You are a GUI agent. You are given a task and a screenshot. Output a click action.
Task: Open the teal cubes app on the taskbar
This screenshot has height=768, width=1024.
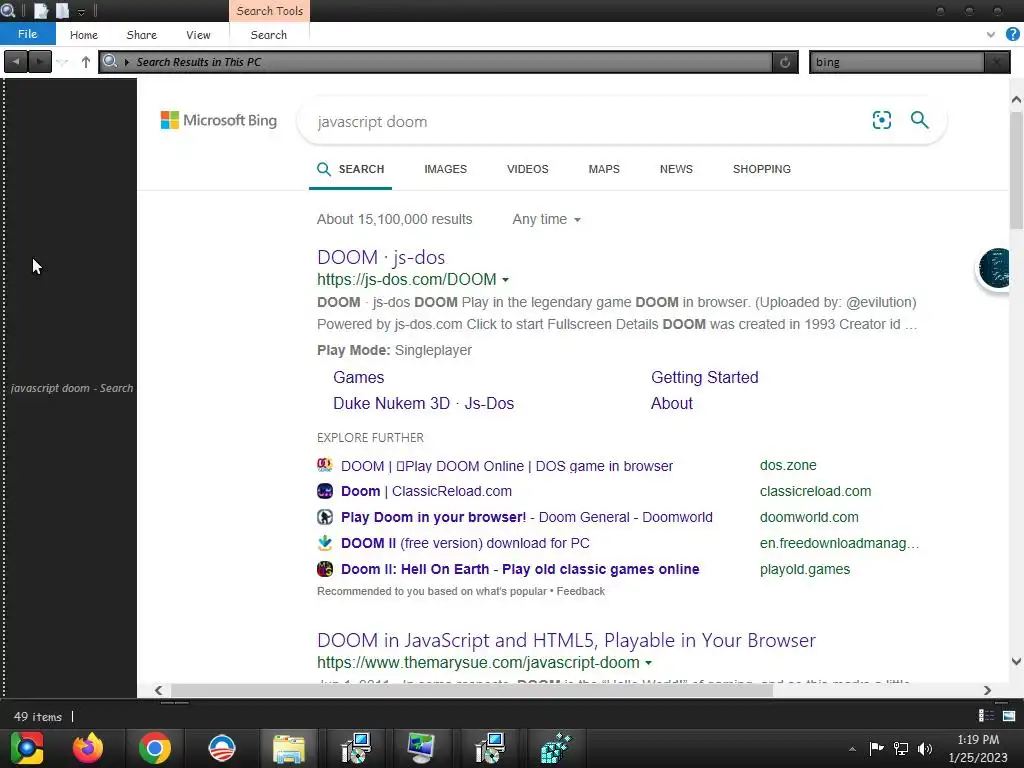coord(556,748)
